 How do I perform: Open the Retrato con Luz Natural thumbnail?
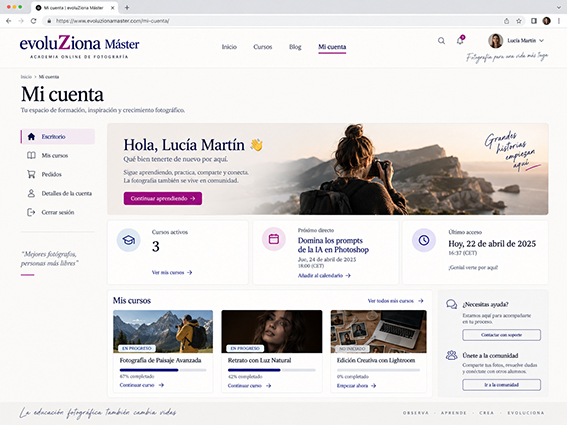click(272, 331)
